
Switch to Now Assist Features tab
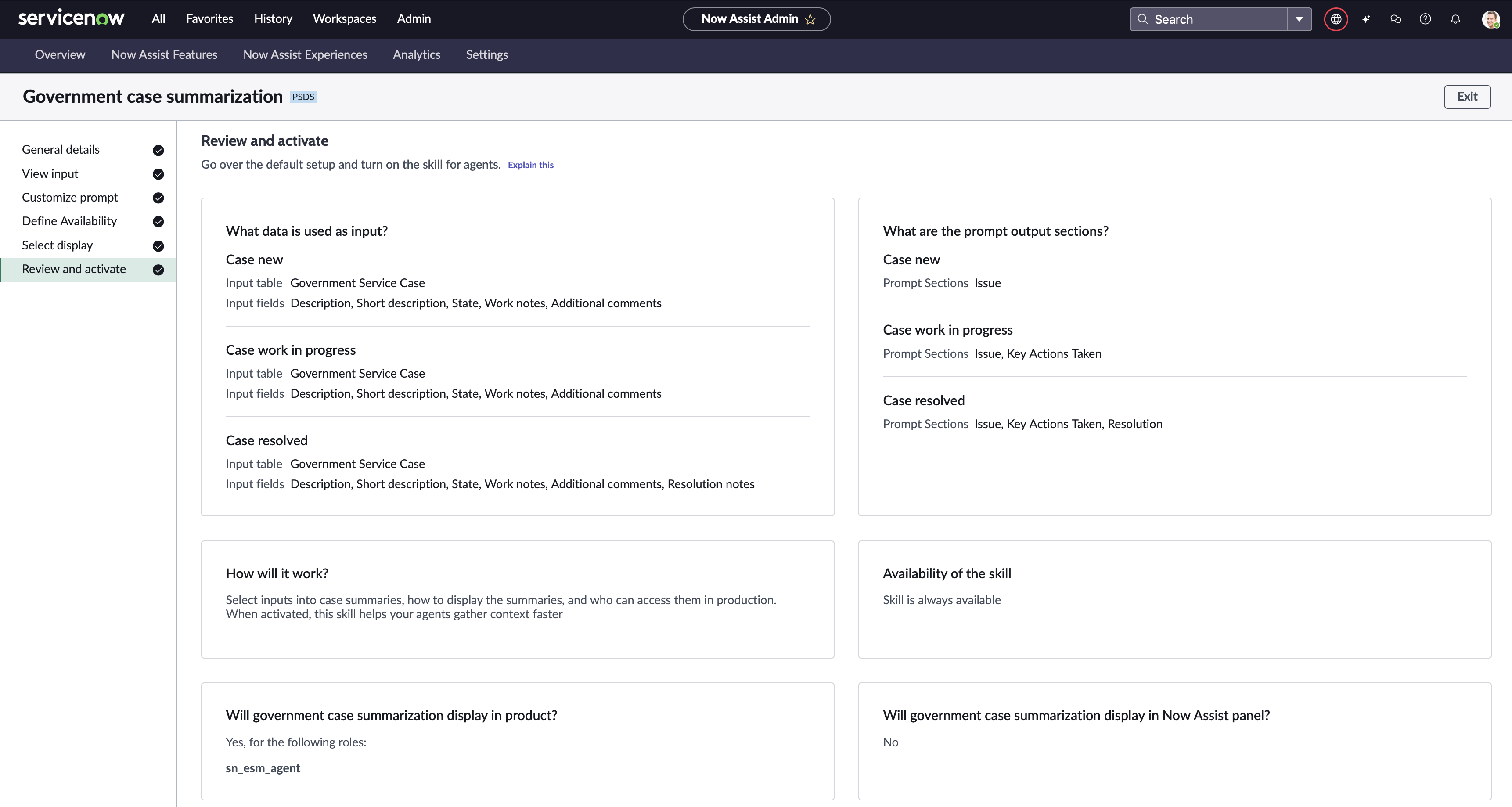click(x=164, y=54)
